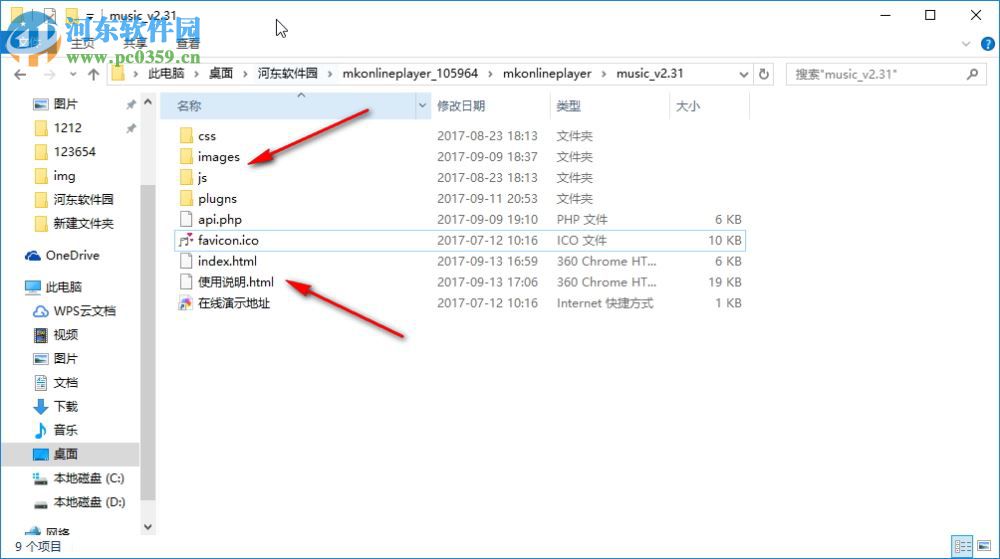
Task: Select the favicon.ico file icon
Action: click(x=186, y=240)
